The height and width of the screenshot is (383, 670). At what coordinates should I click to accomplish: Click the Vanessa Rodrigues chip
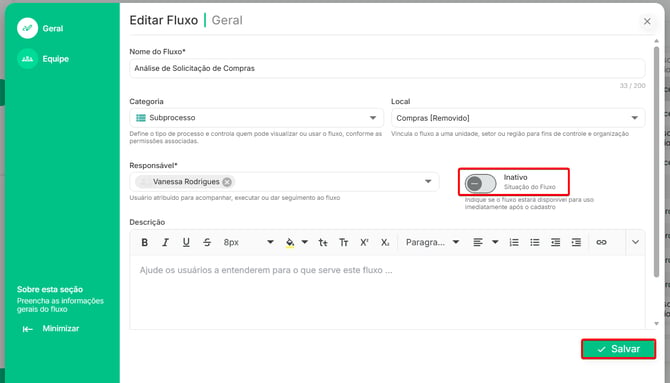pyautogui.click(x=184, y=182)
